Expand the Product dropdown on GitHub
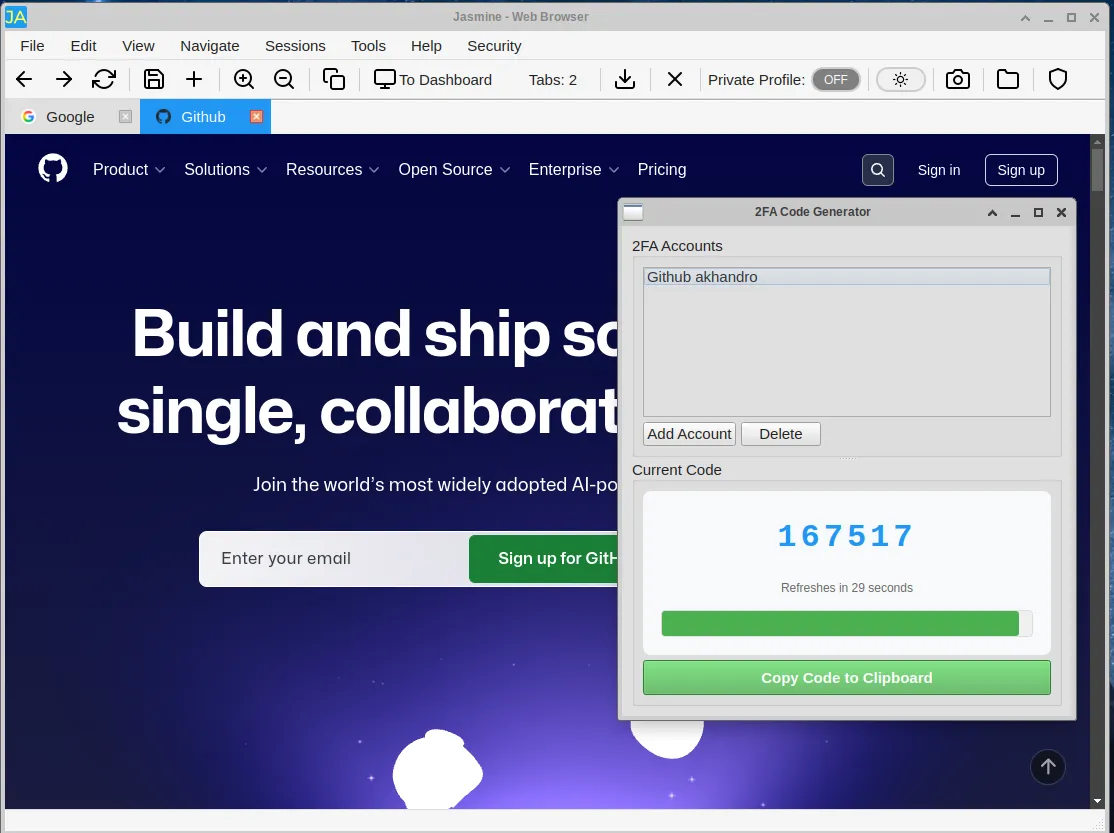 pos(128,170)
